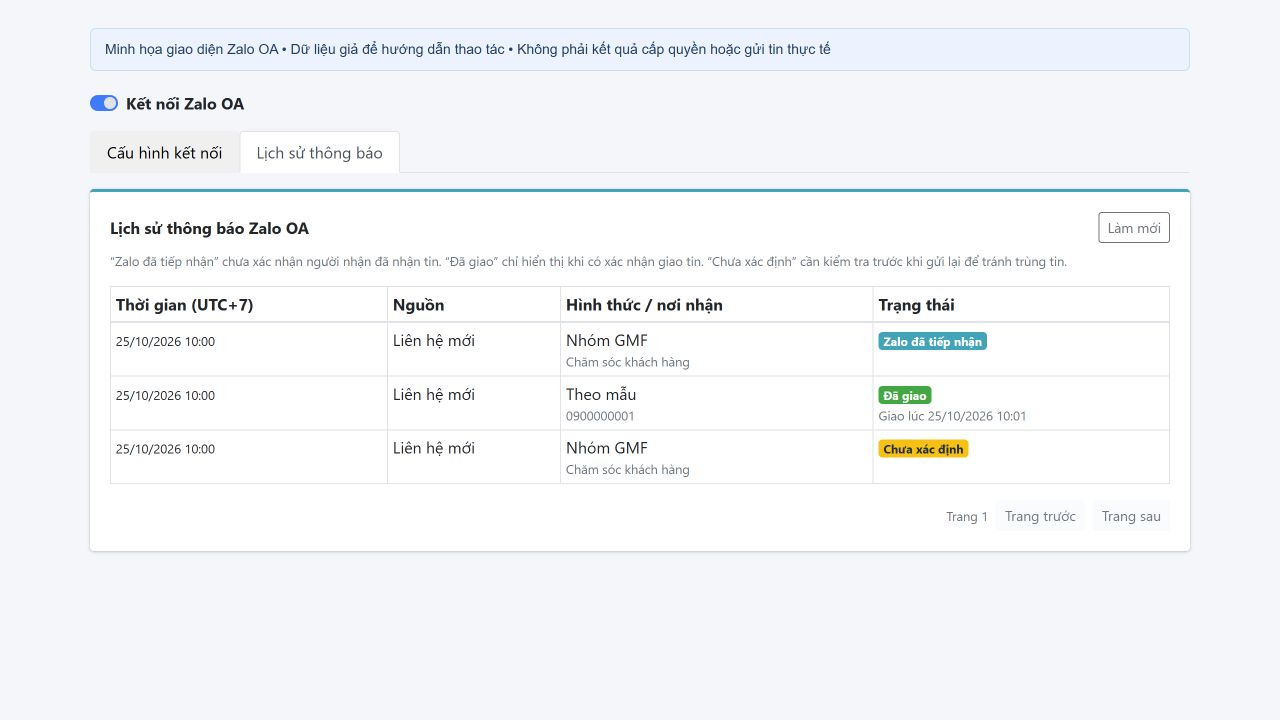Click the Kết nối Zalo OA label
Screen dimensions: 1280x720
coord(185,104)
